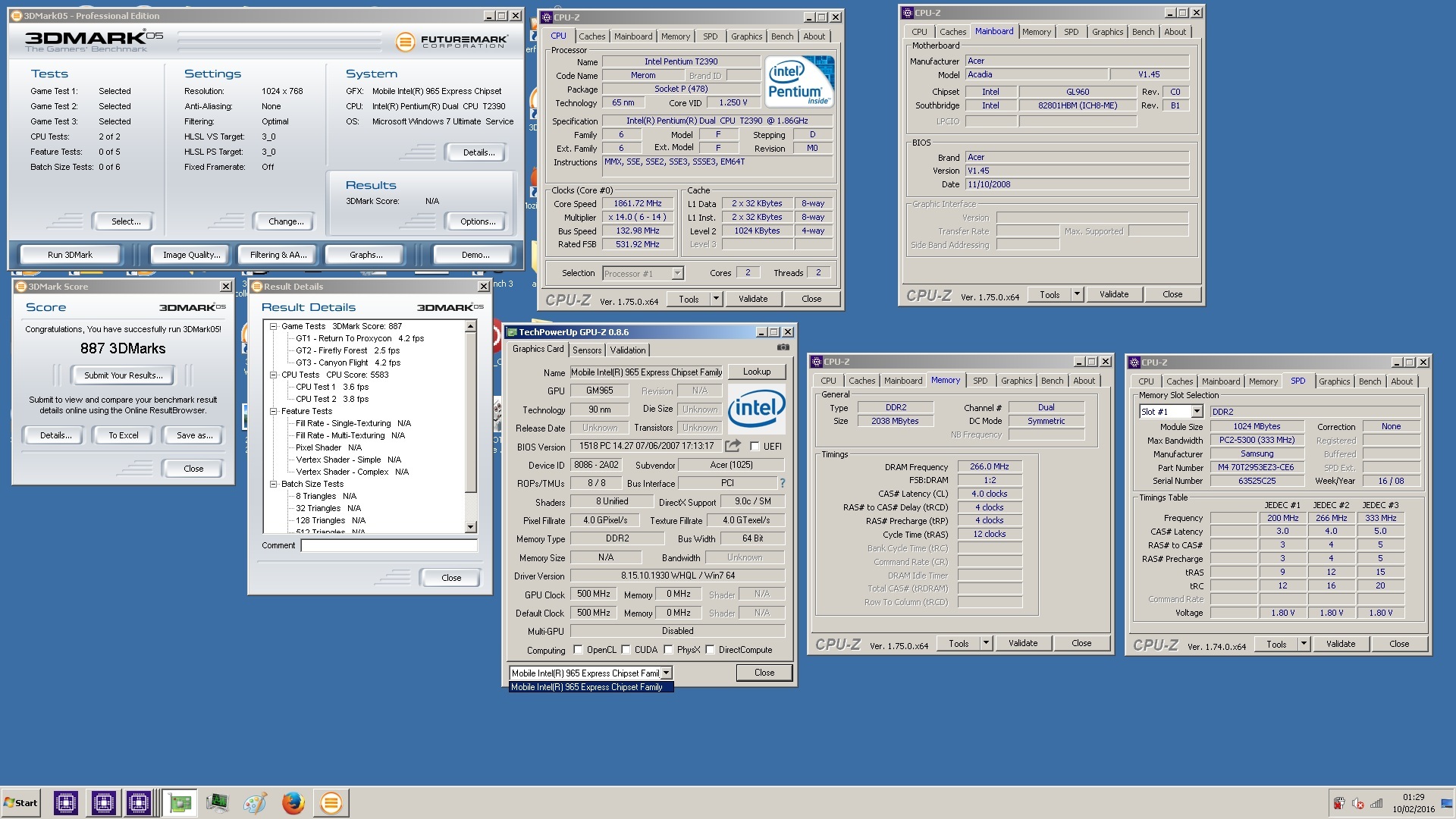1456x819 pixels.
Task: Click Lookup button in GPU-Z
Action: [757, 372]
